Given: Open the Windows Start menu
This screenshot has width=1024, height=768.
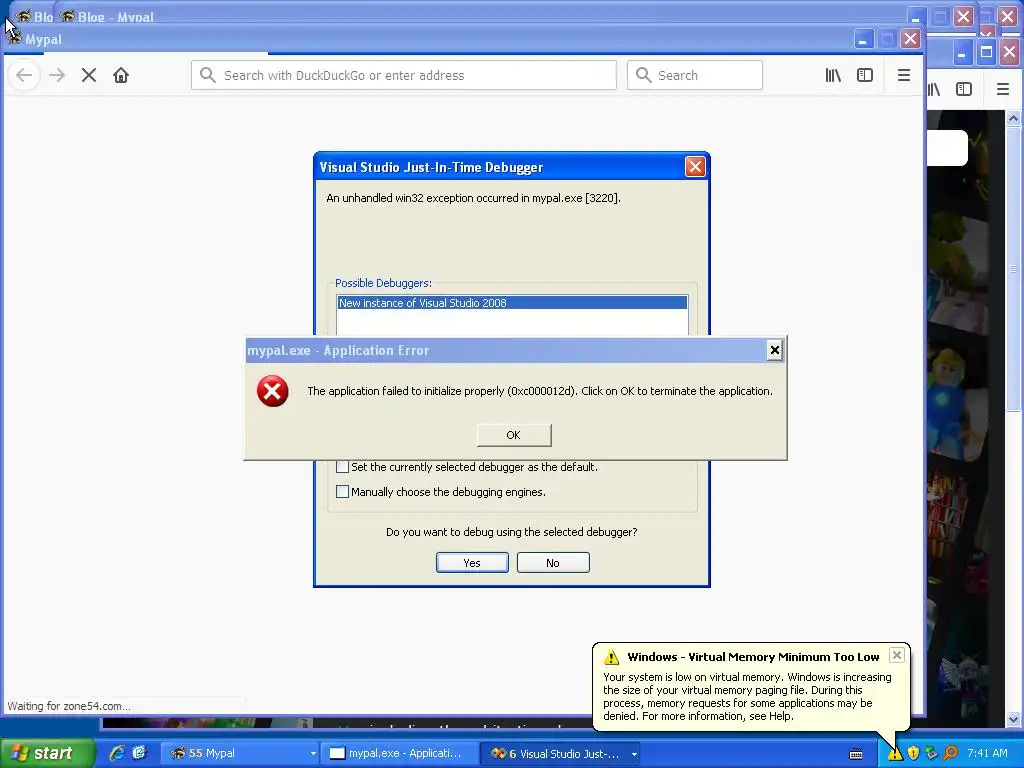Looking at the screenshot, I should pos(46,753).
